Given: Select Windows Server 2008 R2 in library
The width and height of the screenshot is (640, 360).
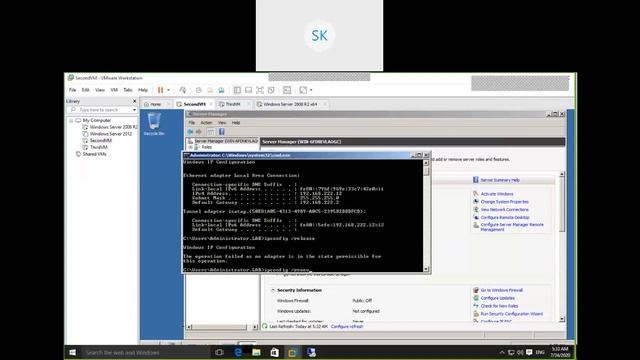Looking at the screenshot, I should pos(110,127).
